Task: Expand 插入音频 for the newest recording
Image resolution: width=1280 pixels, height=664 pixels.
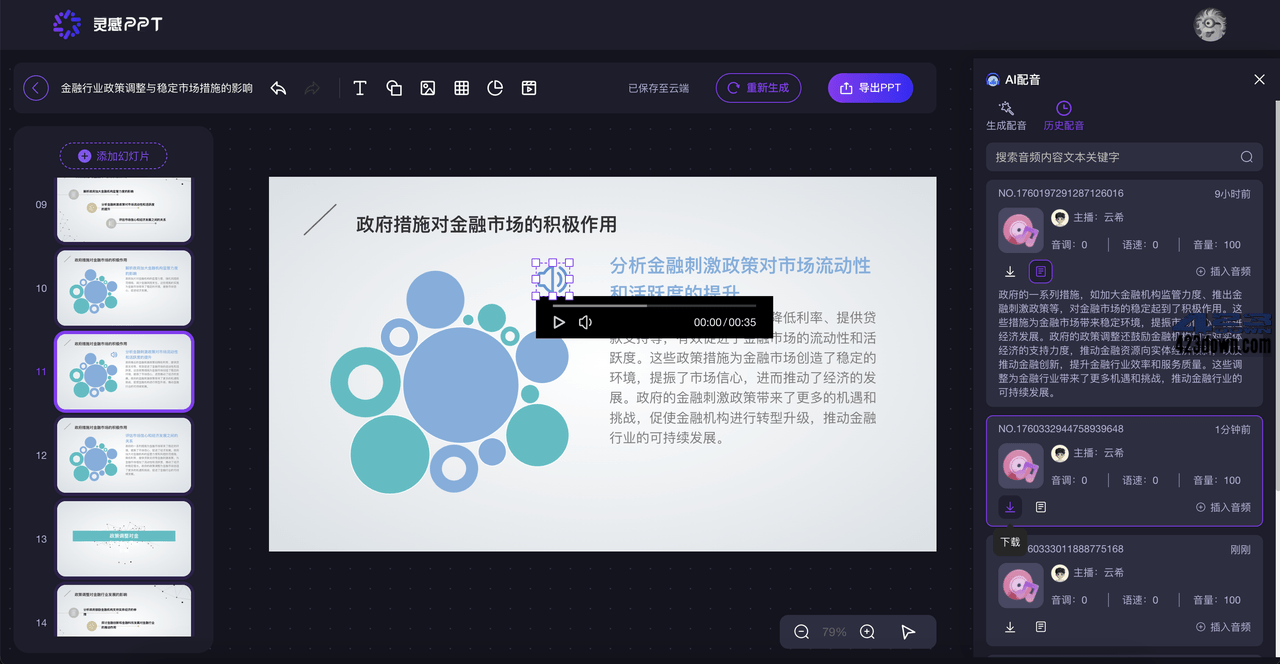Action: click(1224, 627)
